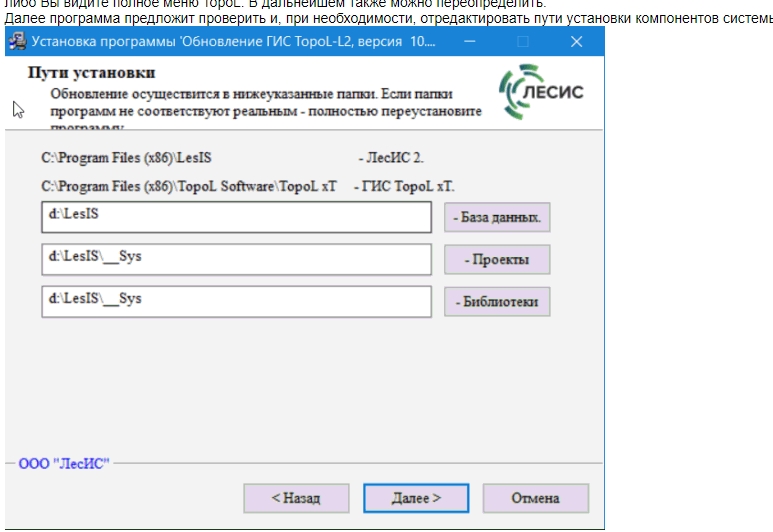Select the 'C:\Program Files (x86)\LesIS' path text
Screen dimensions: 773x532
tap(127, 158)
